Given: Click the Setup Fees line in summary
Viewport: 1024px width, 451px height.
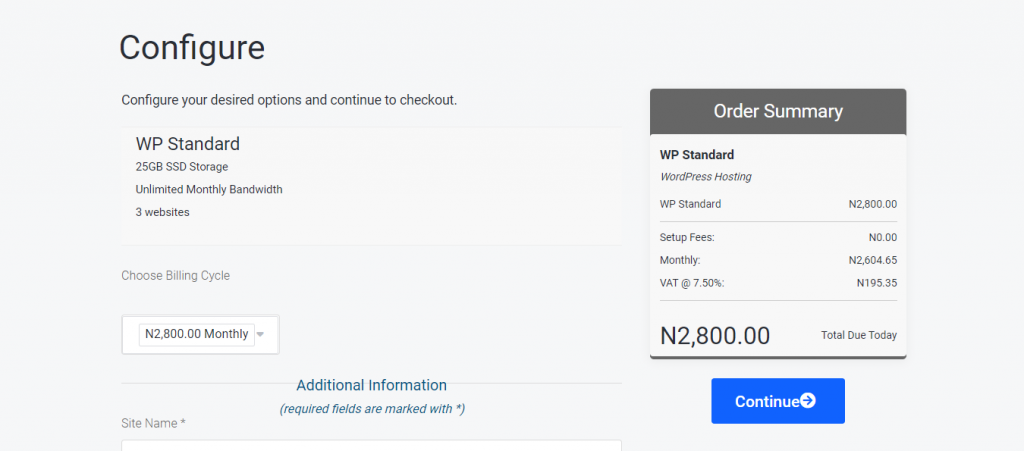Looking at the screenshot, I should [687, 238].
